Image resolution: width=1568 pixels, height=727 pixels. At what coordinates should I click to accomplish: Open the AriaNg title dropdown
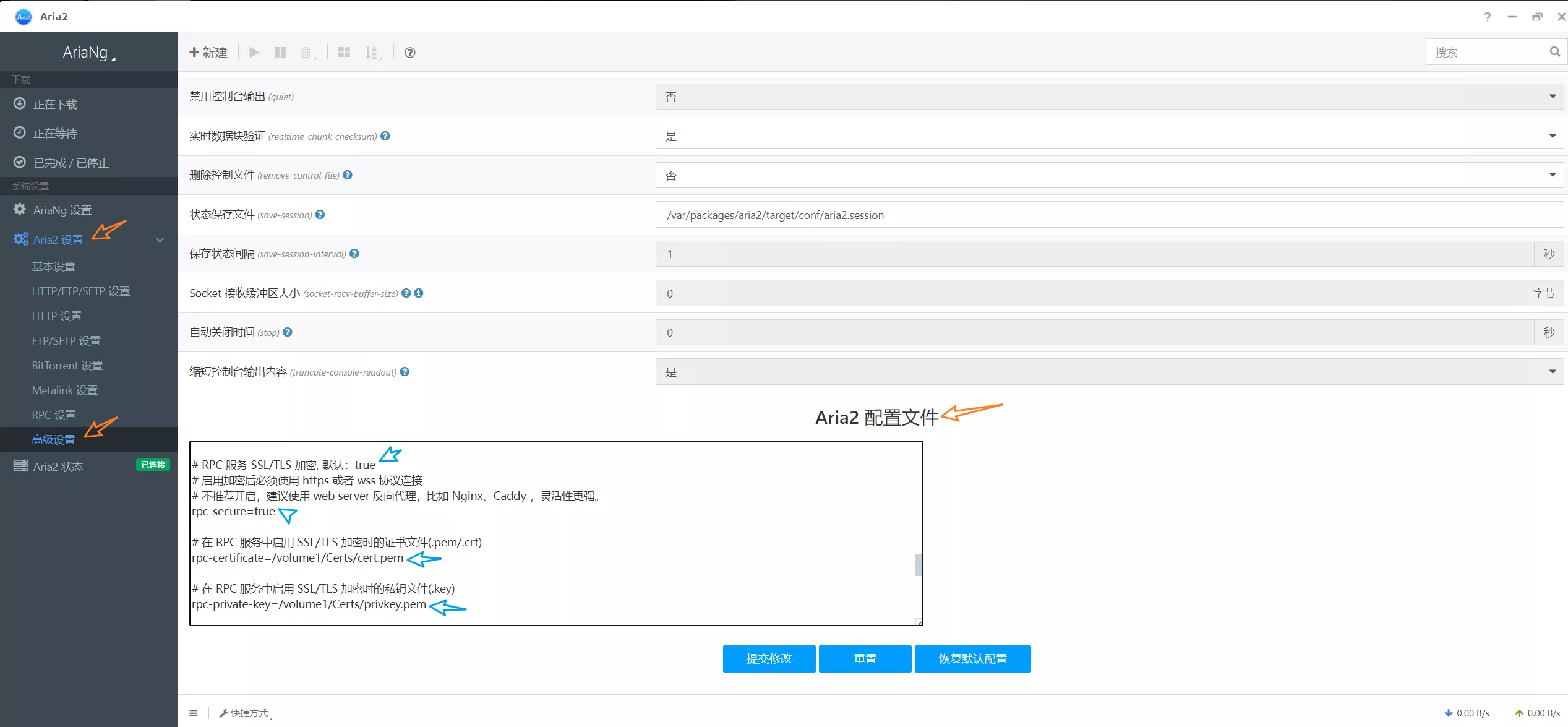(x=89, y=53)
